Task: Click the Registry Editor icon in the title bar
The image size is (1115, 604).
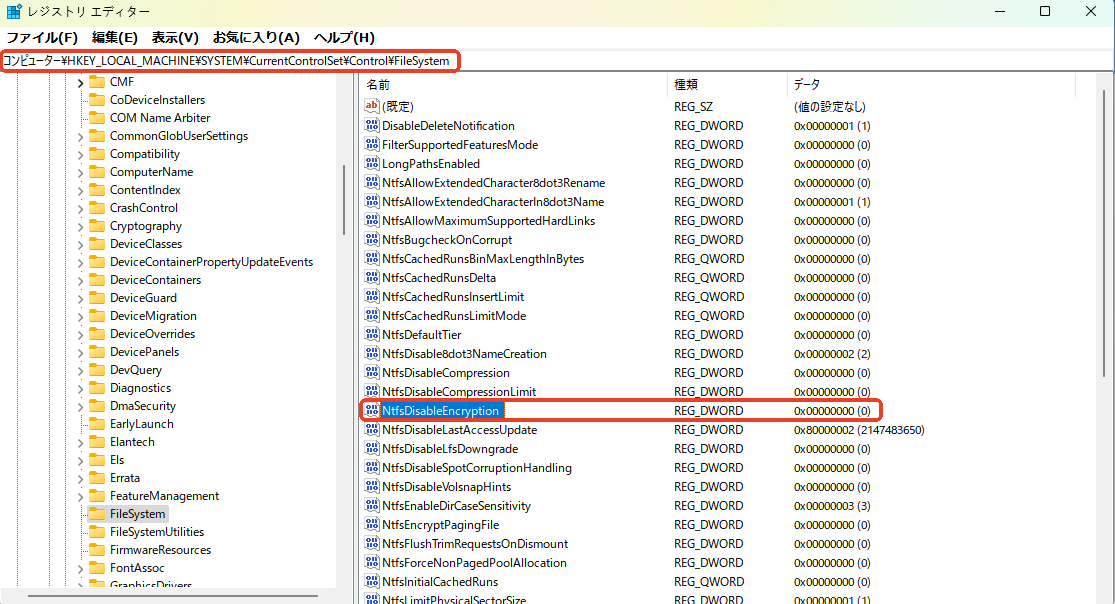Action: (x=14, y=11)
